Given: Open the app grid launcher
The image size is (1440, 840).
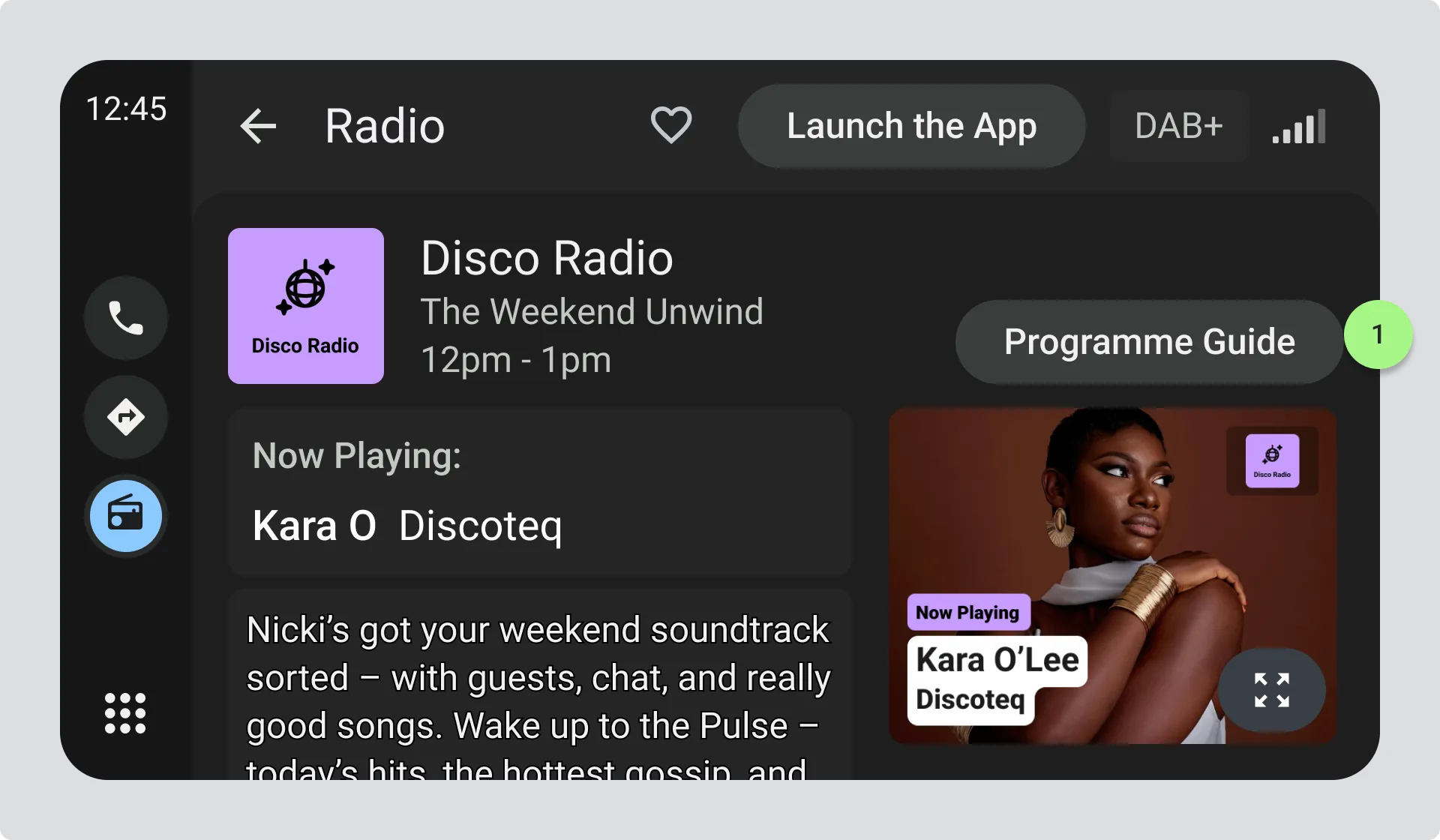Looking at the screenshot, I should (x=125, y=713).
